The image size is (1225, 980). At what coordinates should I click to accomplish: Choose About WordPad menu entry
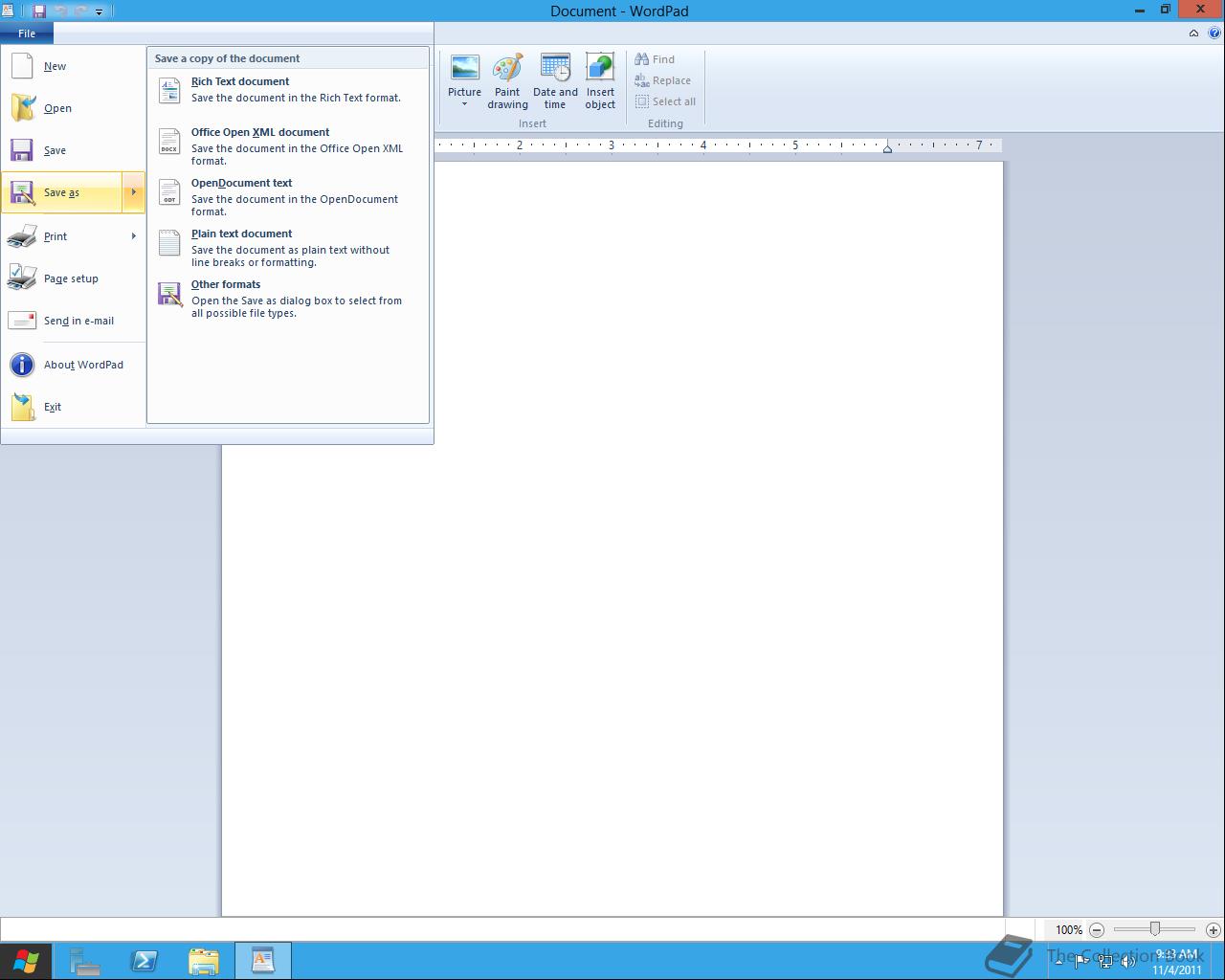tap(73, 365)
